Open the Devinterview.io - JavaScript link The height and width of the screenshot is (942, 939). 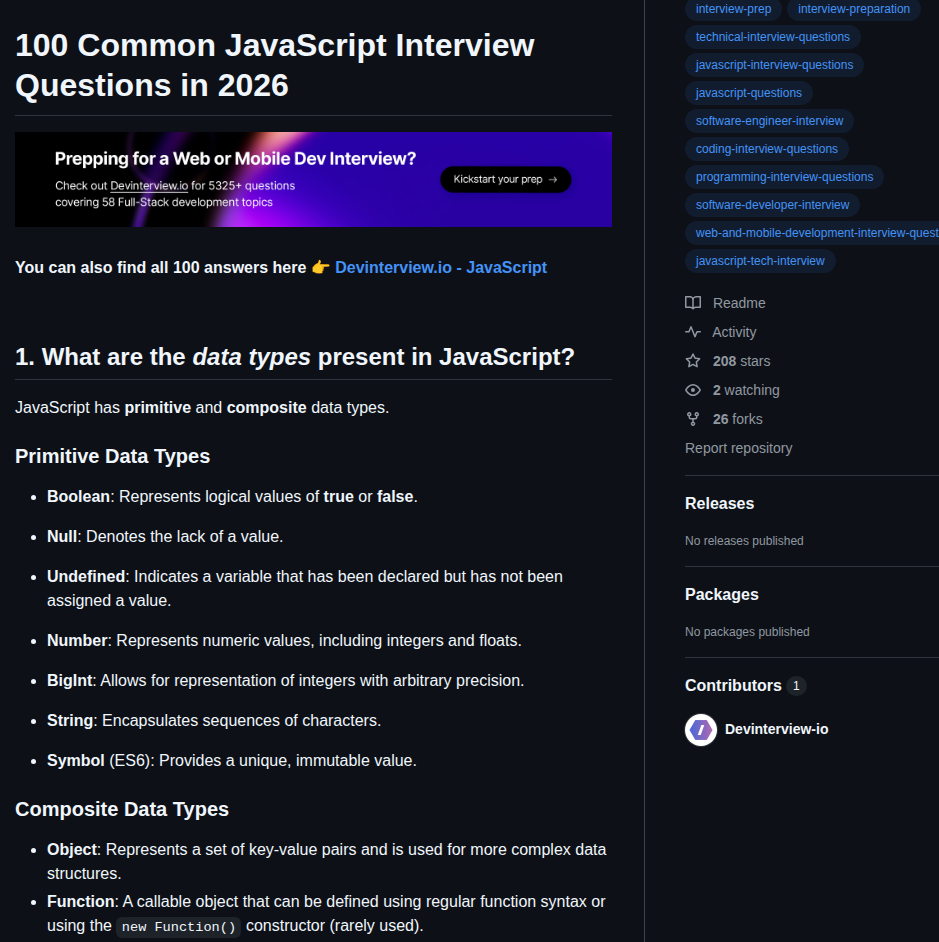(440, 267)
